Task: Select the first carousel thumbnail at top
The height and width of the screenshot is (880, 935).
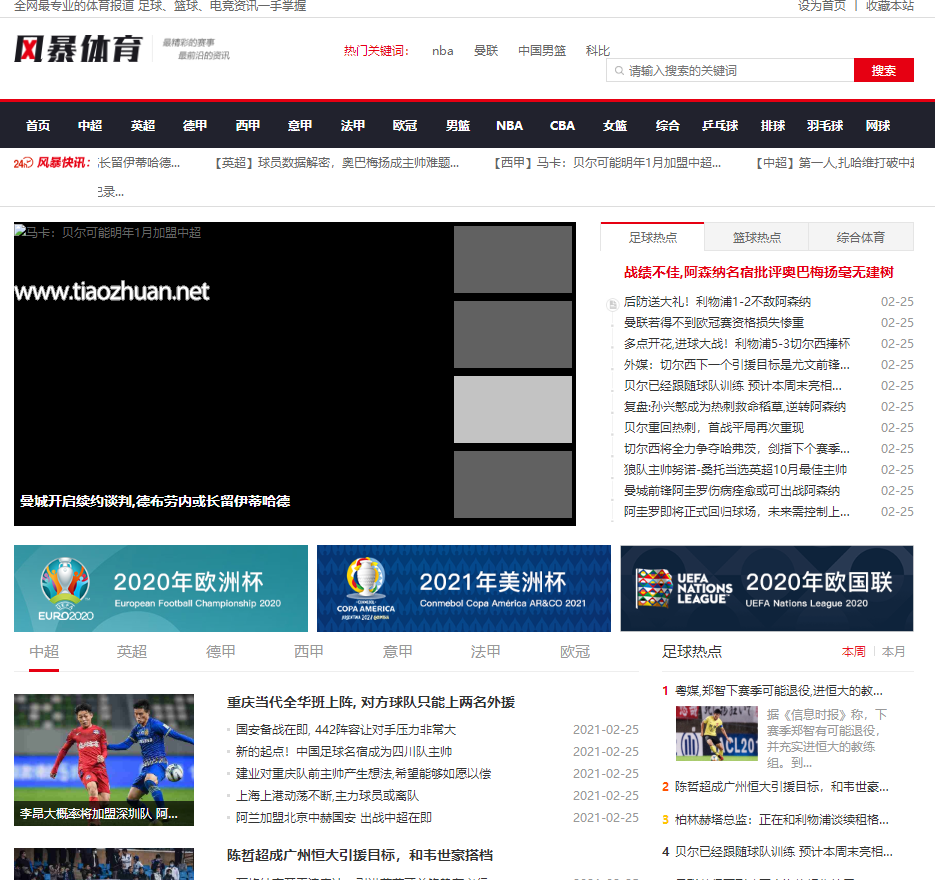Action: [512, 259]
